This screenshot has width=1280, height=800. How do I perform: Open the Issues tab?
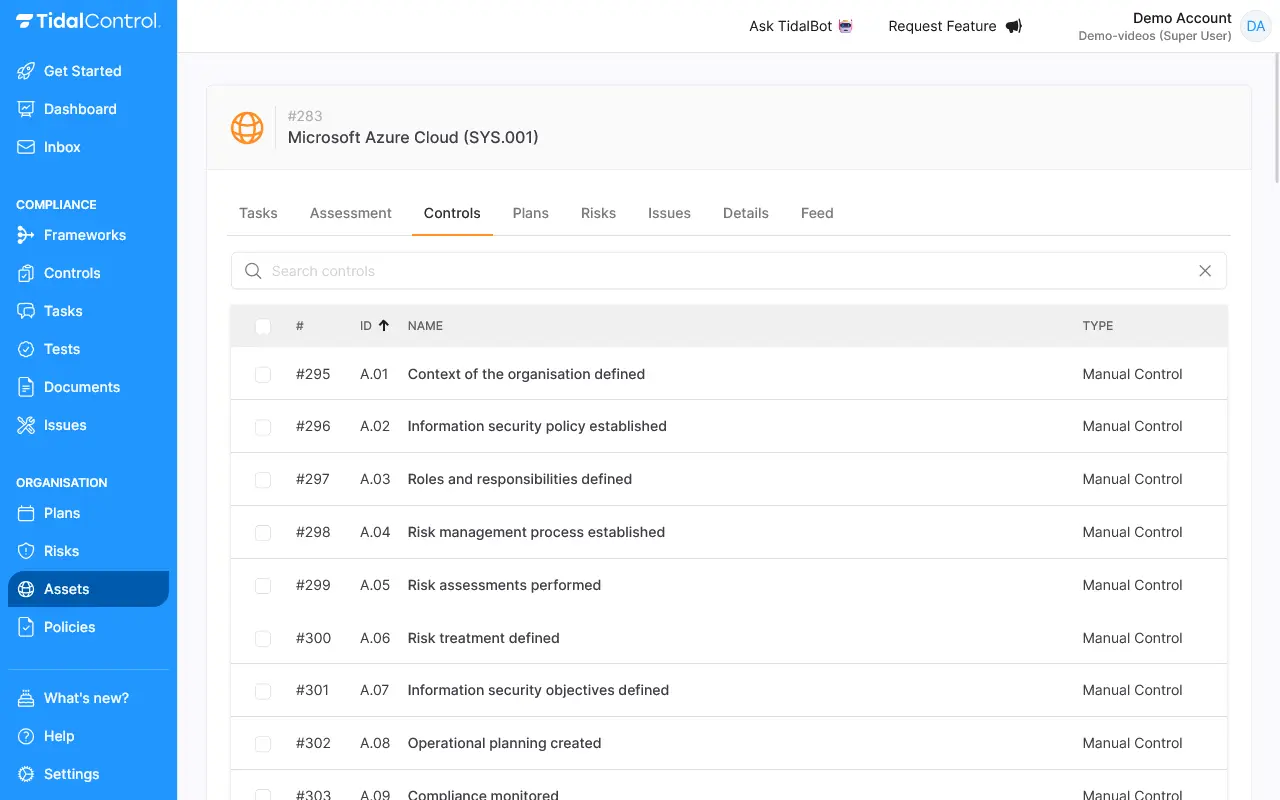click(669, 213)
